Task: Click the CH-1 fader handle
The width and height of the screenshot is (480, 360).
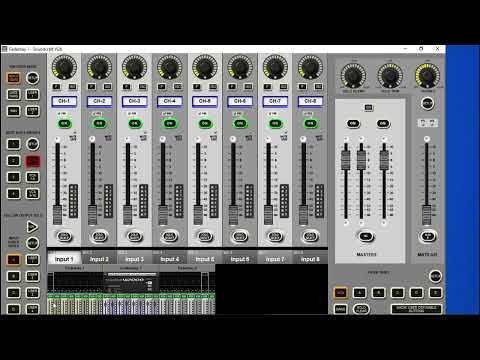Action: point(57,215)
